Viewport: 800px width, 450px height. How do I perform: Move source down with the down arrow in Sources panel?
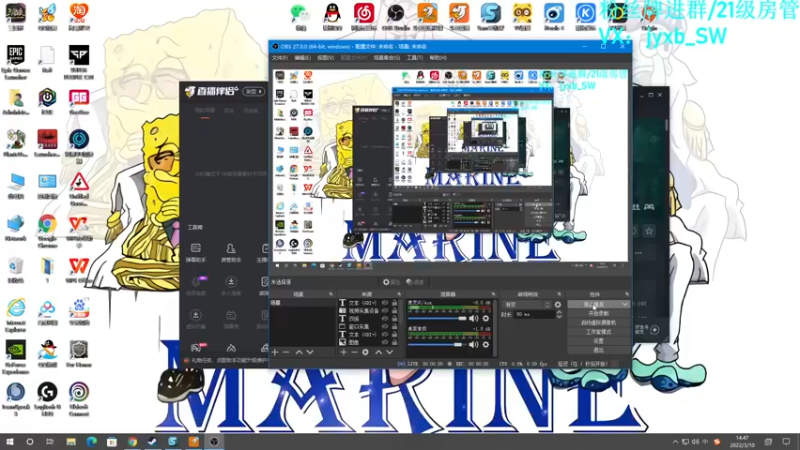389,352
